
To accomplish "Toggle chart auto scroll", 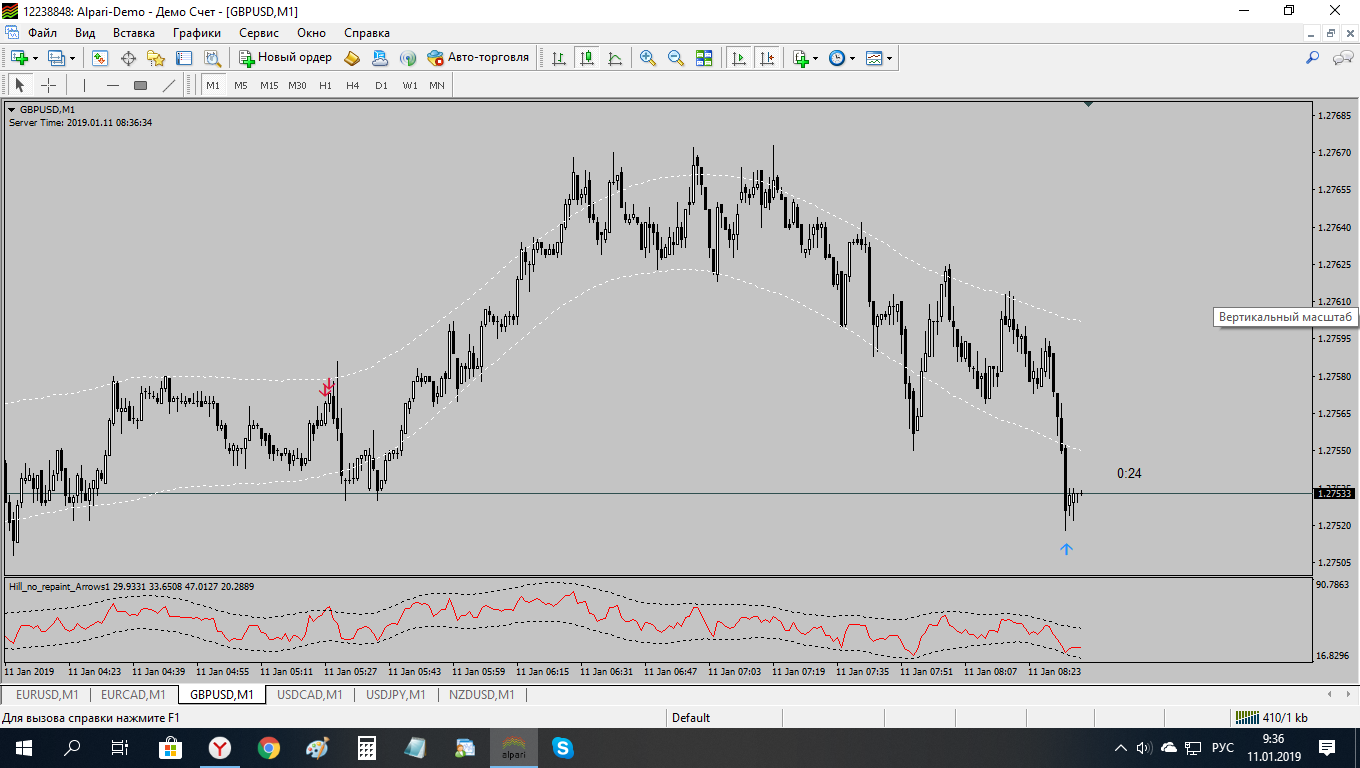I will point(739,58).
